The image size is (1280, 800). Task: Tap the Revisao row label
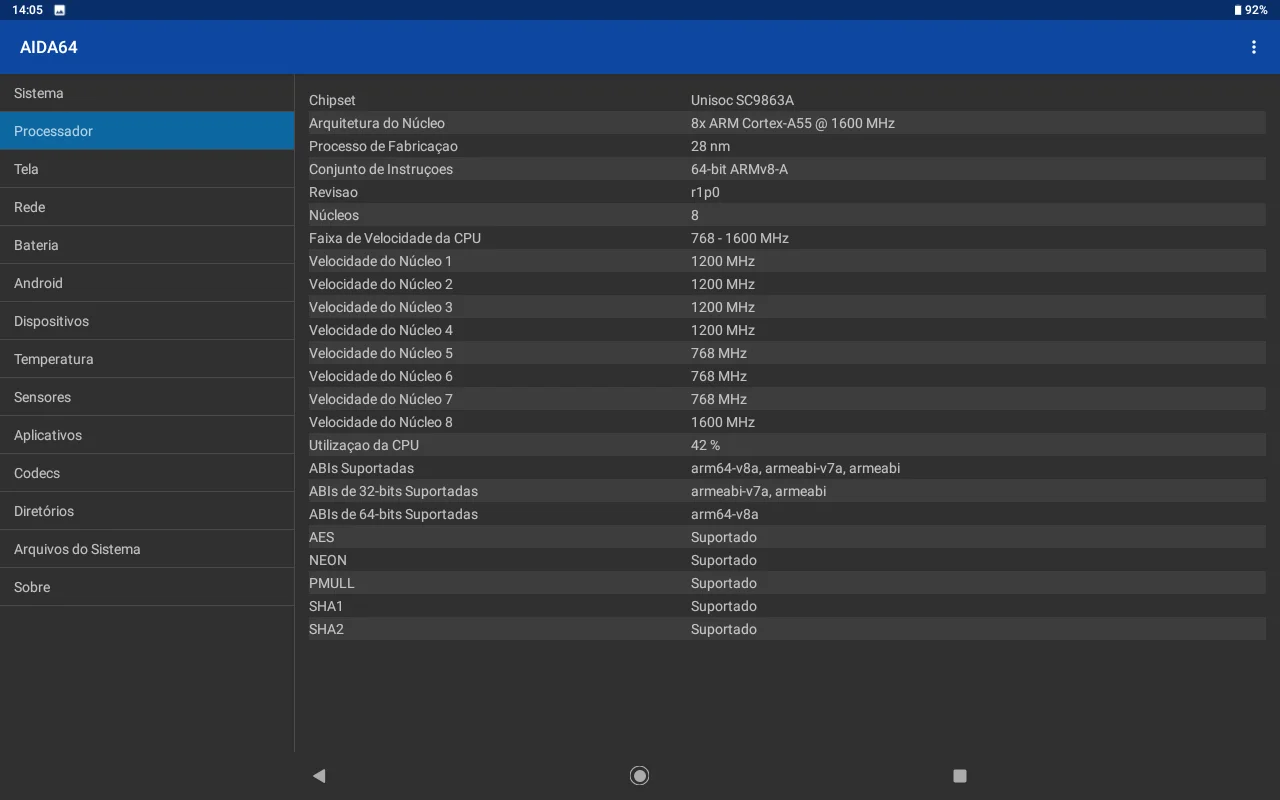pyautogui.click(x=333, y=192)
